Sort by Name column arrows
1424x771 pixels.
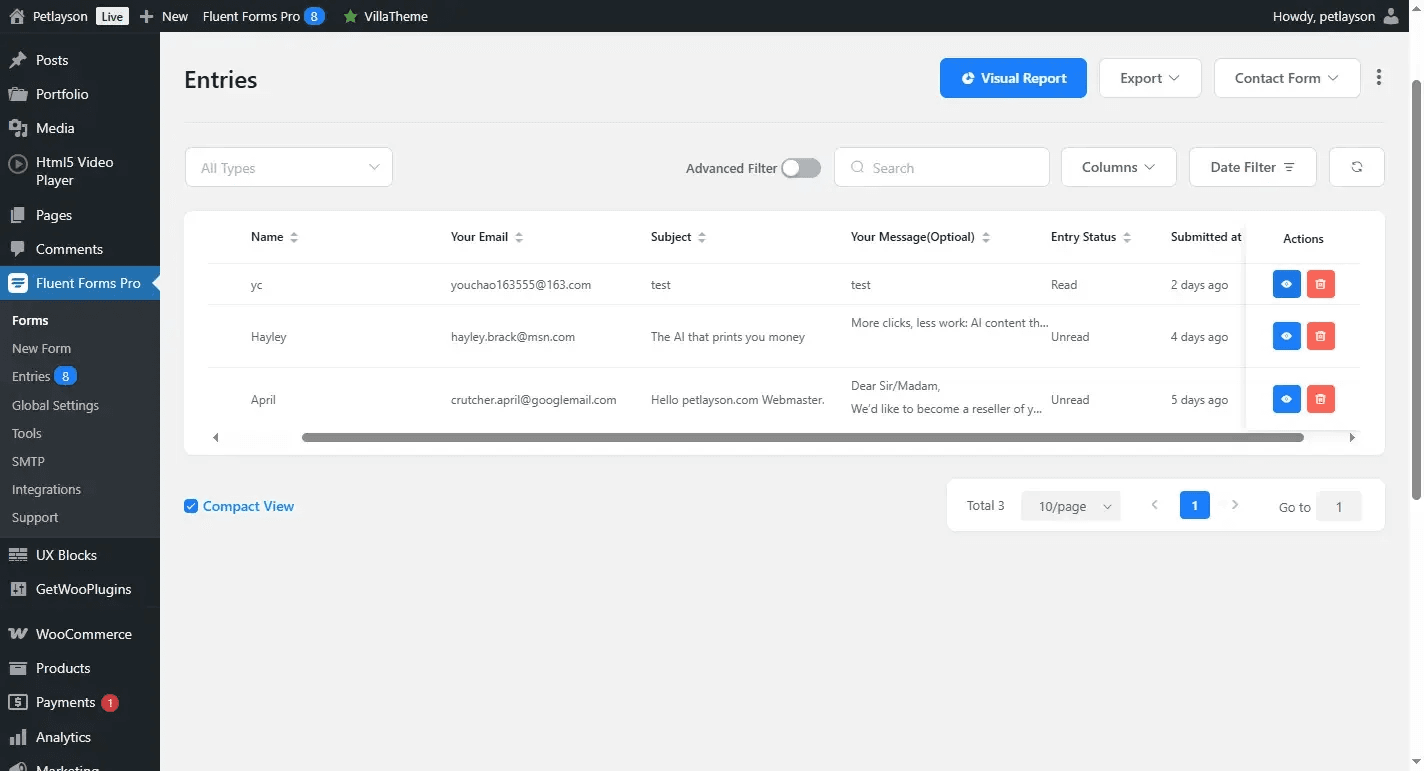[x=294, y=238]
